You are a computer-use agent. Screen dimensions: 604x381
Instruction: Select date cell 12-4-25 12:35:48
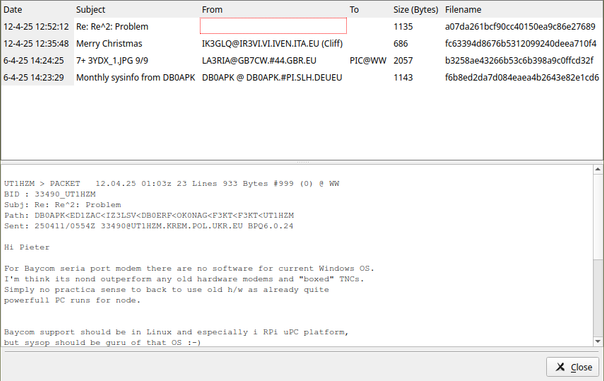[36, 44]
